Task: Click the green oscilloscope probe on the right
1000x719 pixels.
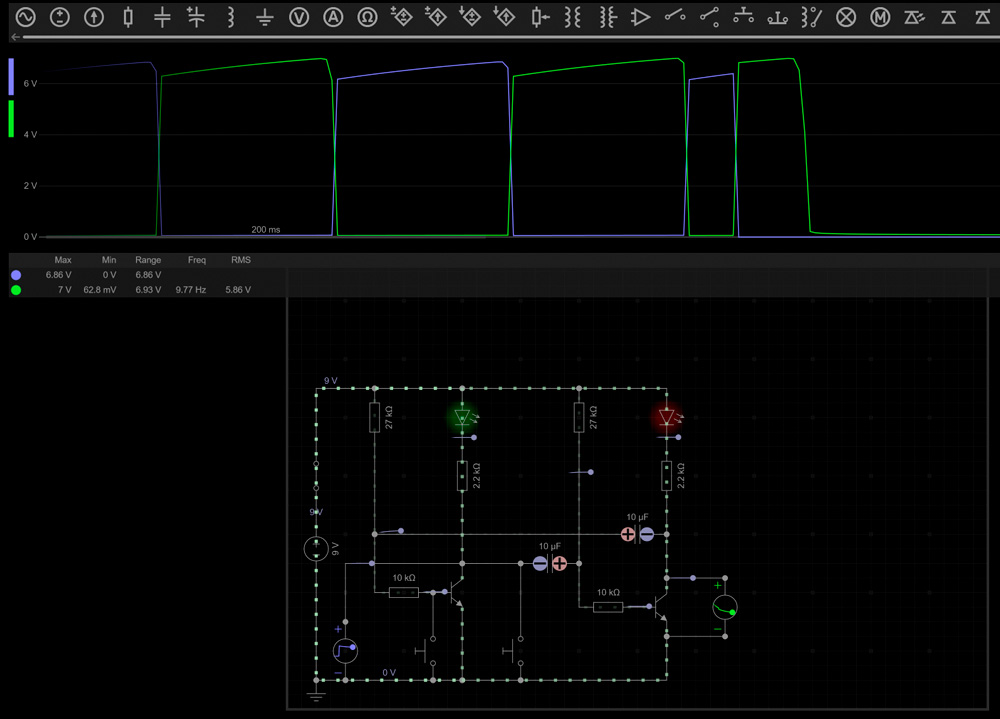Action: (x=724, y=607)
